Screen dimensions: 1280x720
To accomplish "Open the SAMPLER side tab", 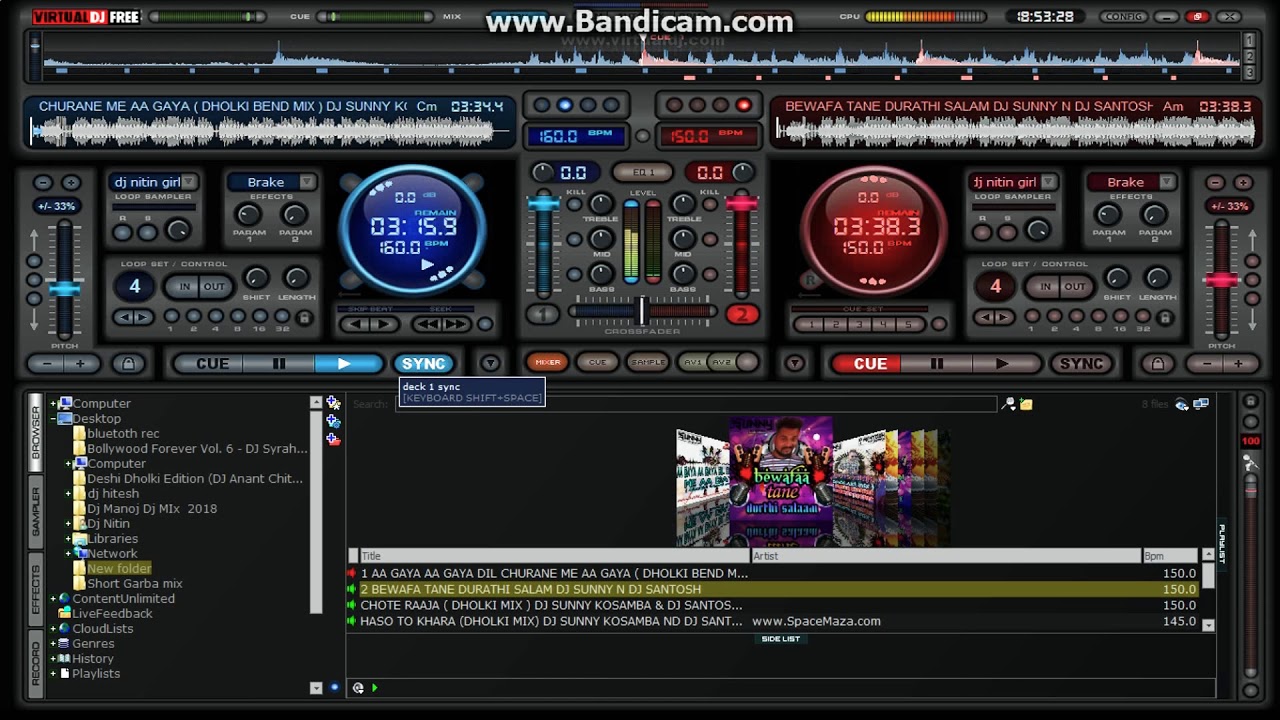I will [x=36, y=513].
